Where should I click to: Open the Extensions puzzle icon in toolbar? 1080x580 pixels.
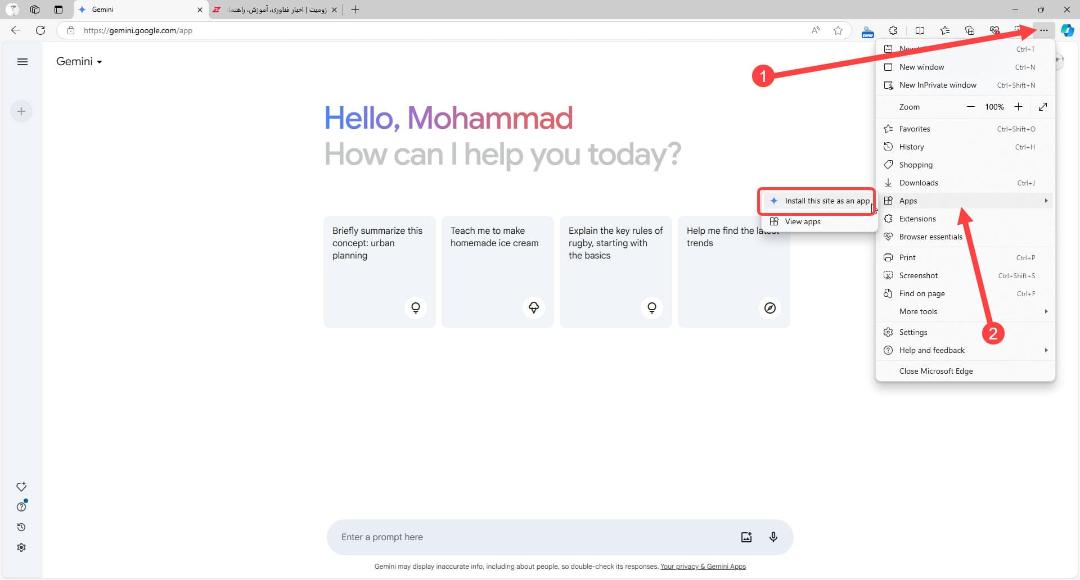(893, 30)
